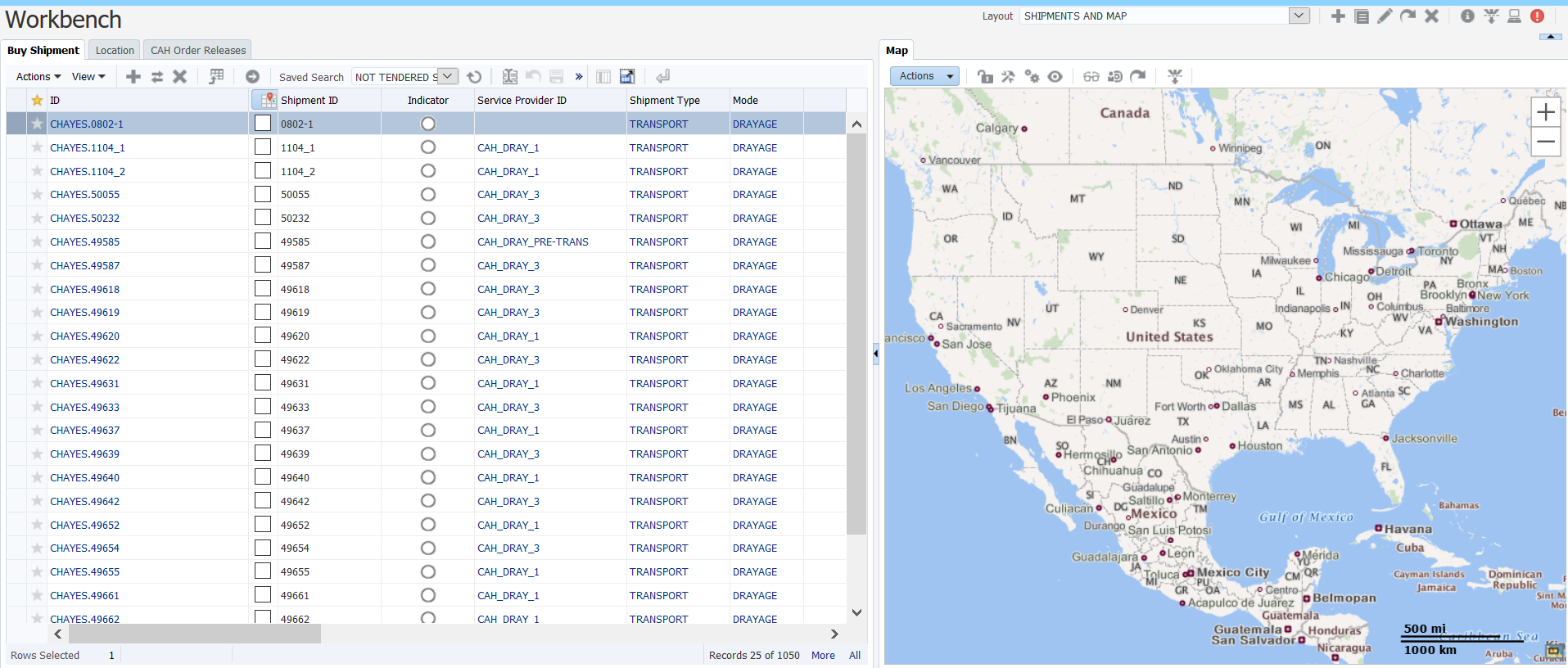
Task: Click the More link next to the record count
Action: click(823, 656)
